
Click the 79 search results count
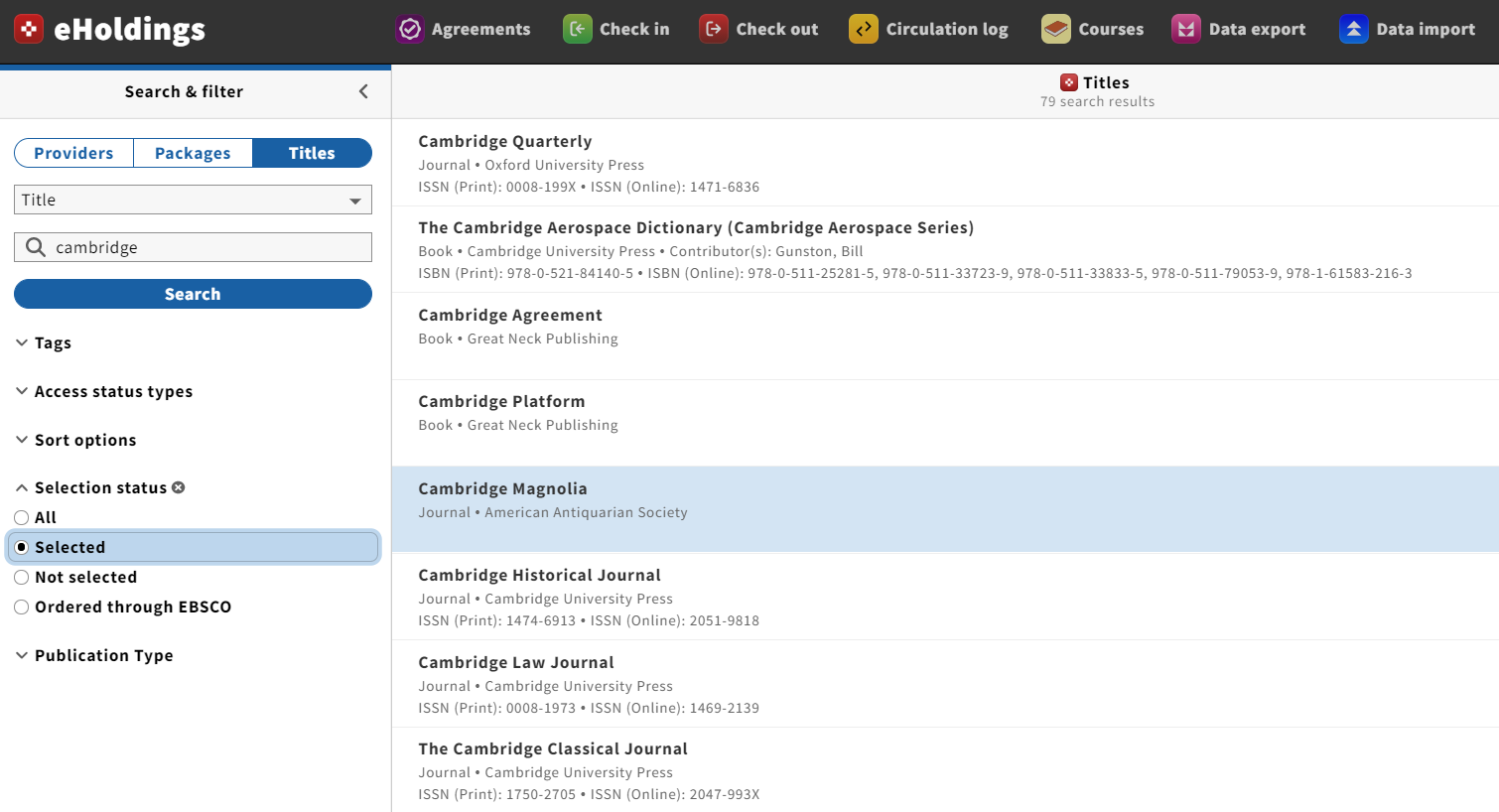click(1097, 101)
